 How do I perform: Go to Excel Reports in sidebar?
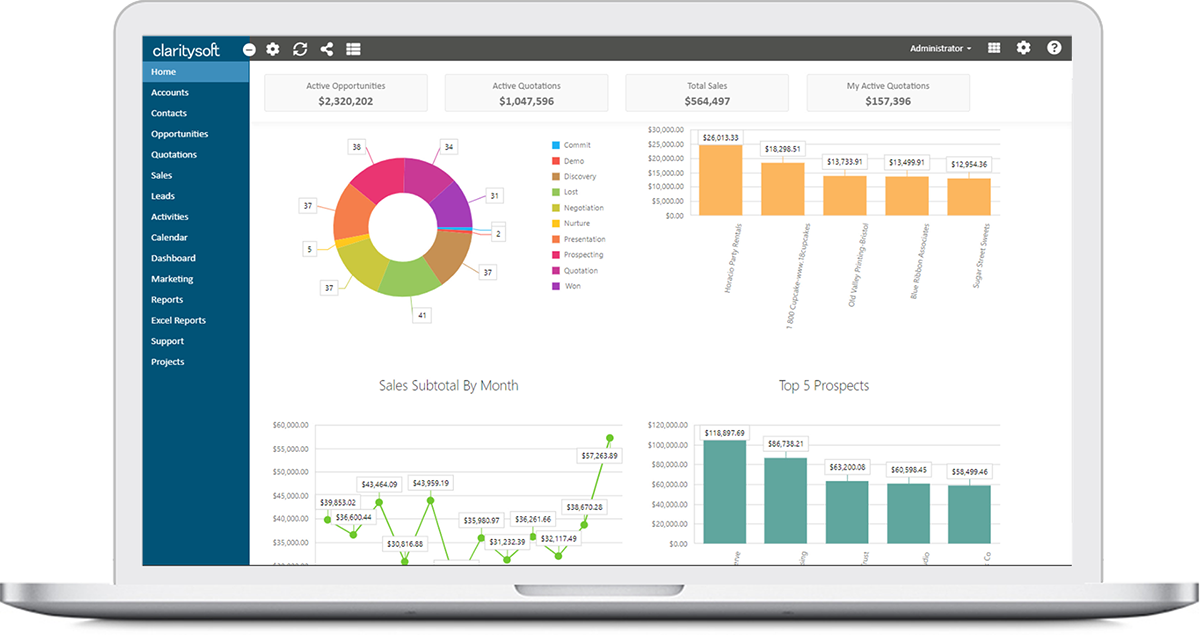(178, 321)
